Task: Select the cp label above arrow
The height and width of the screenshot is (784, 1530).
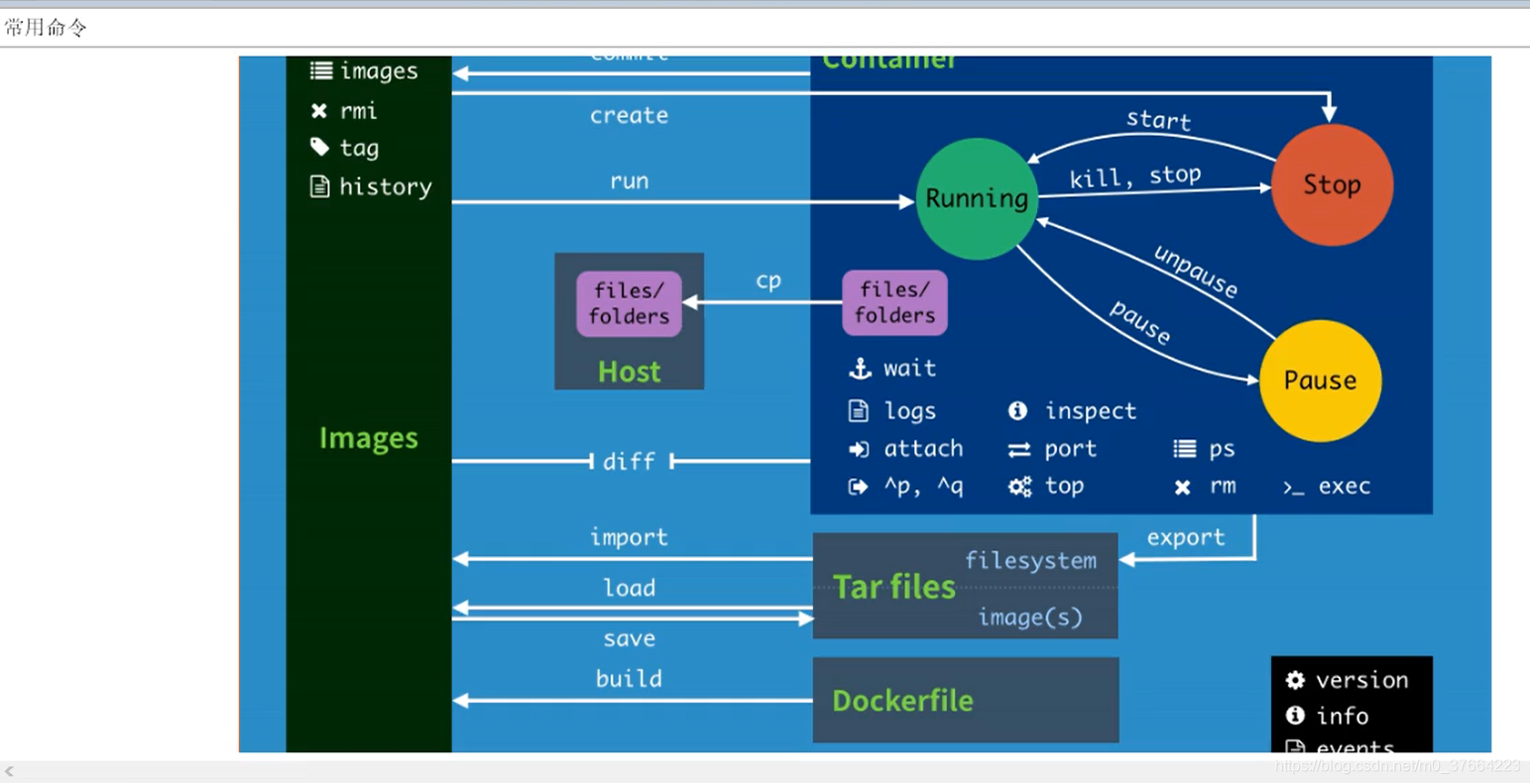Action: 768,281
